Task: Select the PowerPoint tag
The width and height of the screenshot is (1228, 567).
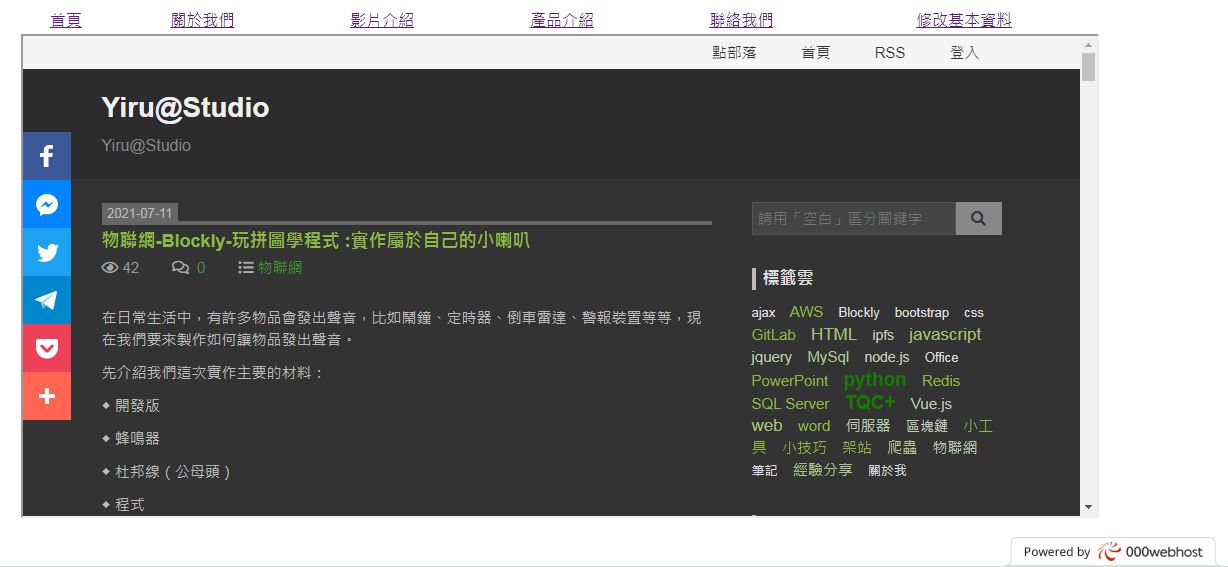Action: click(x=790, y=381)
